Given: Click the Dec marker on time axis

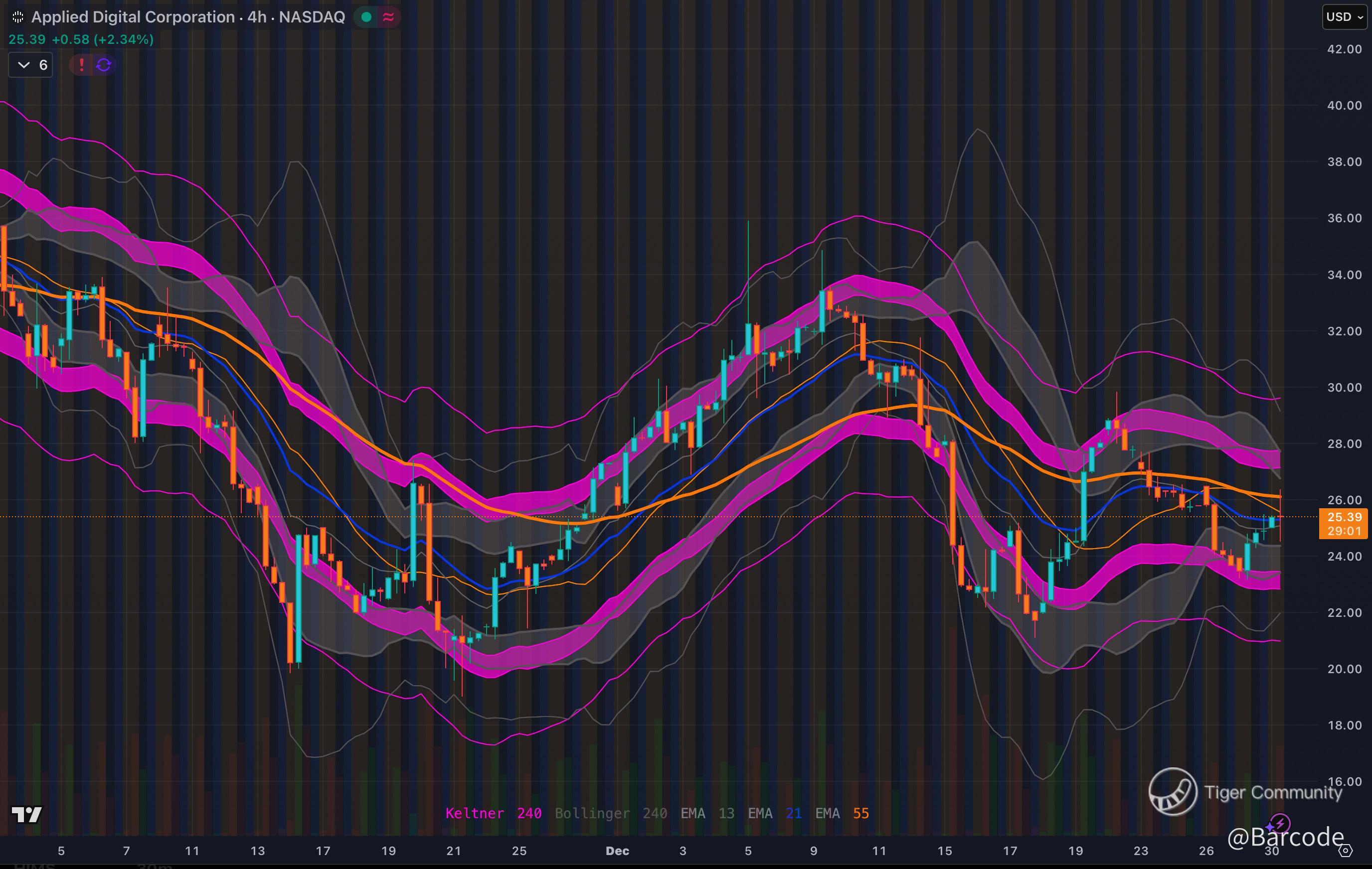Looking at the screenshot, I should point(617,851).
